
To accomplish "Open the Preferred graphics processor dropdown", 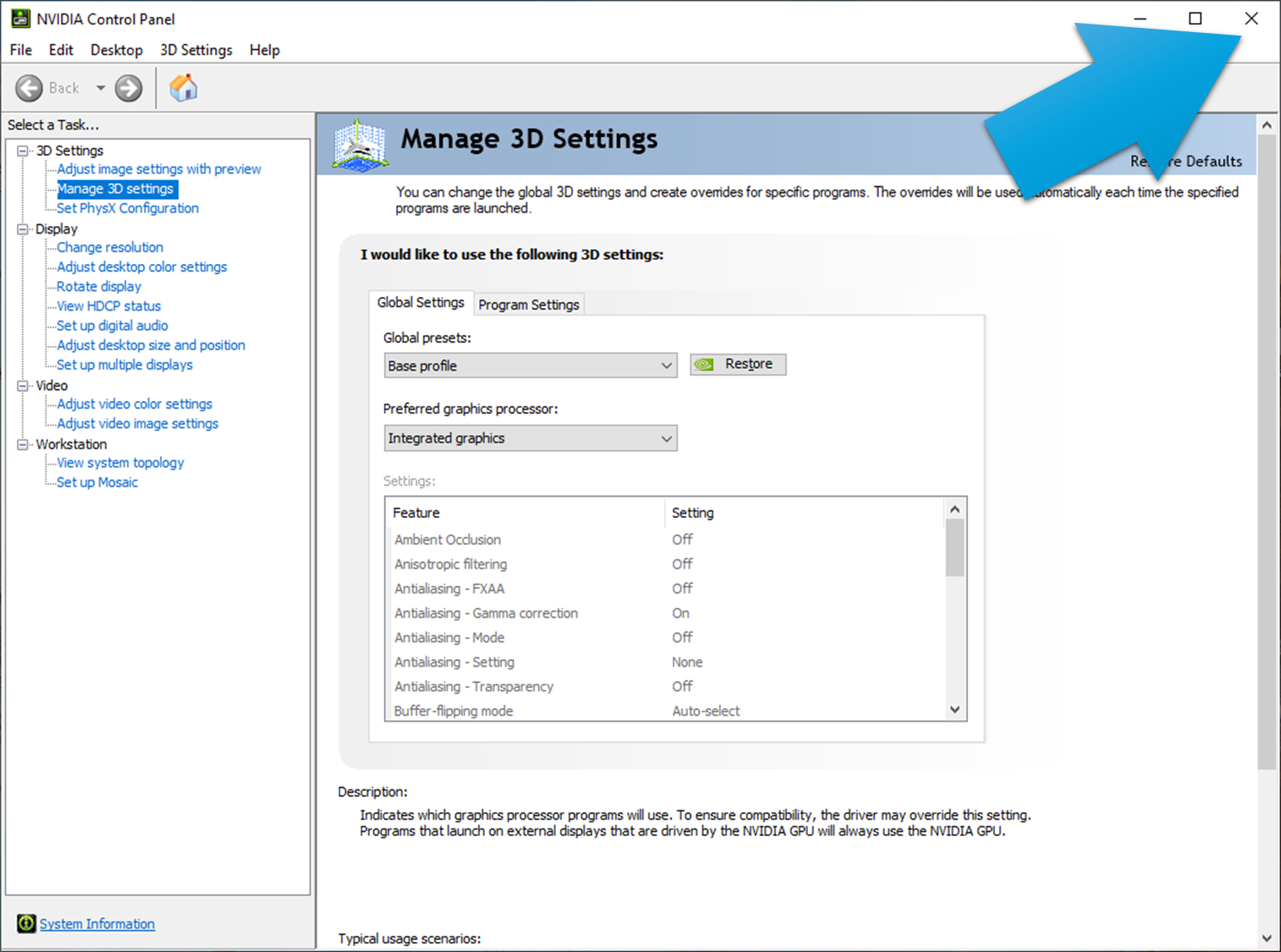I will (x=531, y=438).
